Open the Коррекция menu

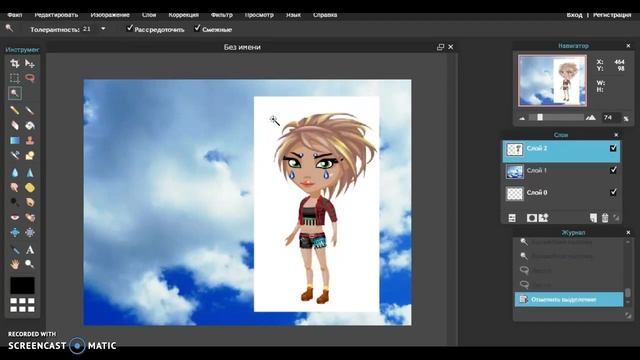184,15
